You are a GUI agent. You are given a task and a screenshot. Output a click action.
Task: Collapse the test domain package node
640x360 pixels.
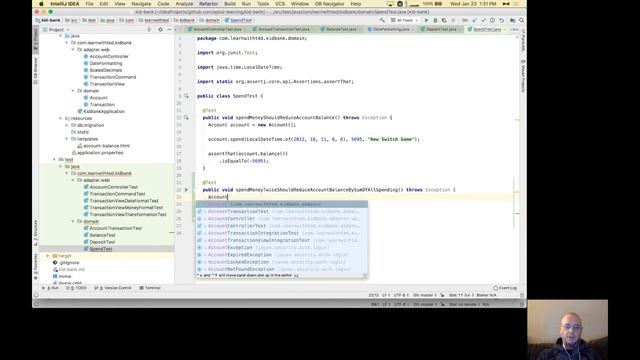pyautogui.click(x=73, y=221)
